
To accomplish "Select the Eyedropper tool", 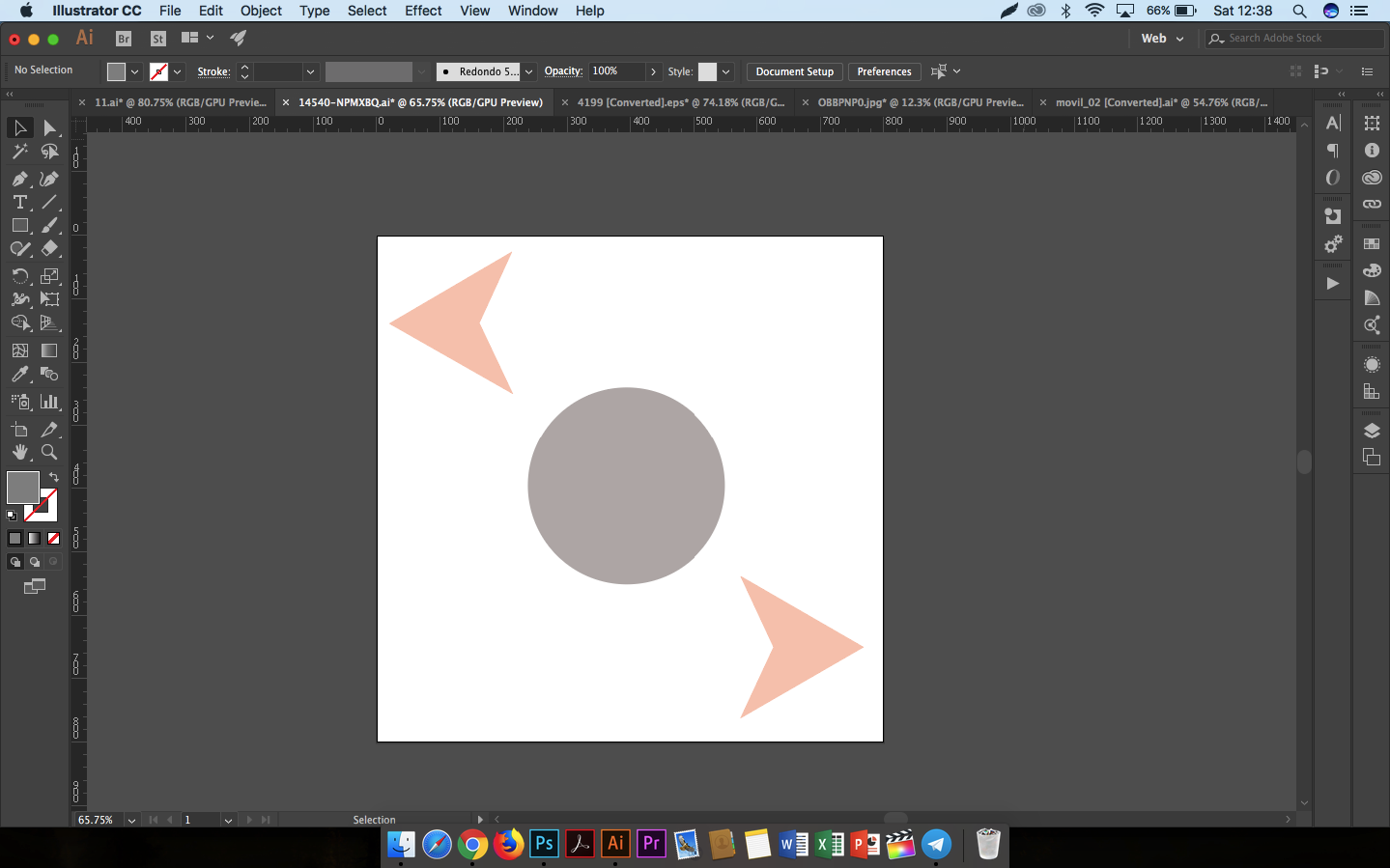I will (x=19, y=374).
